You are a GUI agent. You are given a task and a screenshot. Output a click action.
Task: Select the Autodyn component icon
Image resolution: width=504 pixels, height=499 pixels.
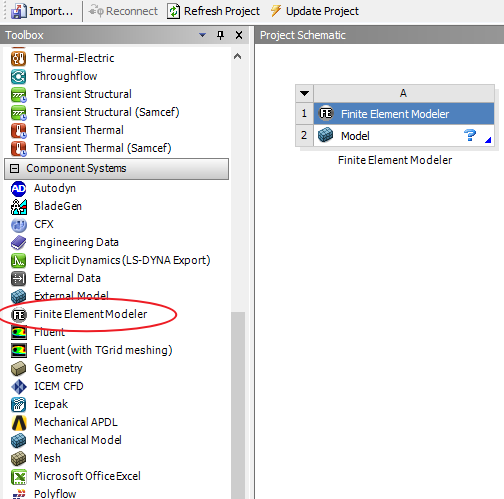click(19, 189)
